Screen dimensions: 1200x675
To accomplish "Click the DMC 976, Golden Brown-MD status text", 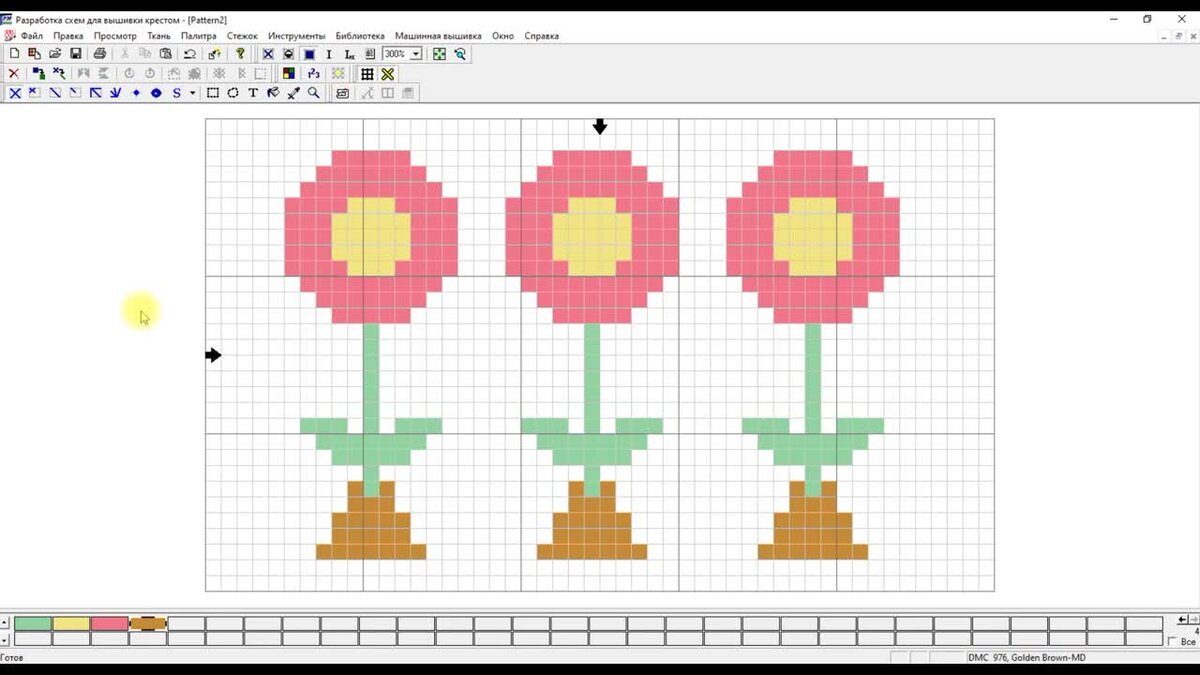I will click(x=1027, y=658).
